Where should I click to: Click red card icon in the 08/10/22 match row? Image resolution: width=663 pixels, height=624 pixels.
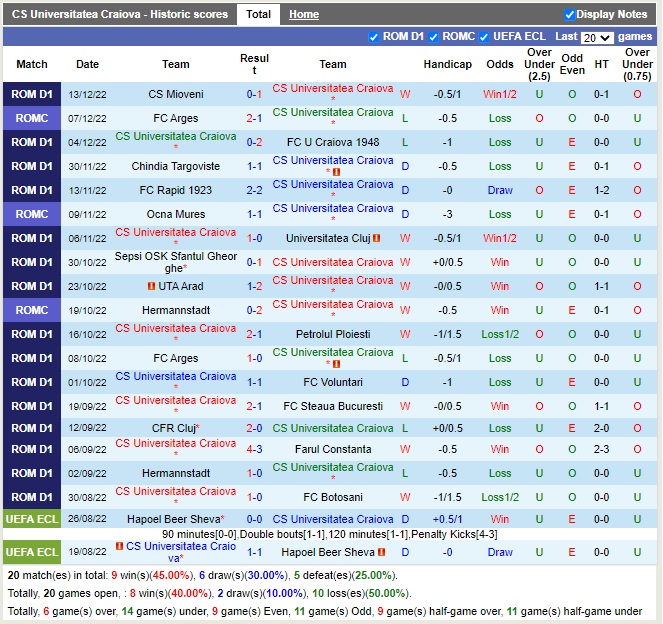point(337,364)
